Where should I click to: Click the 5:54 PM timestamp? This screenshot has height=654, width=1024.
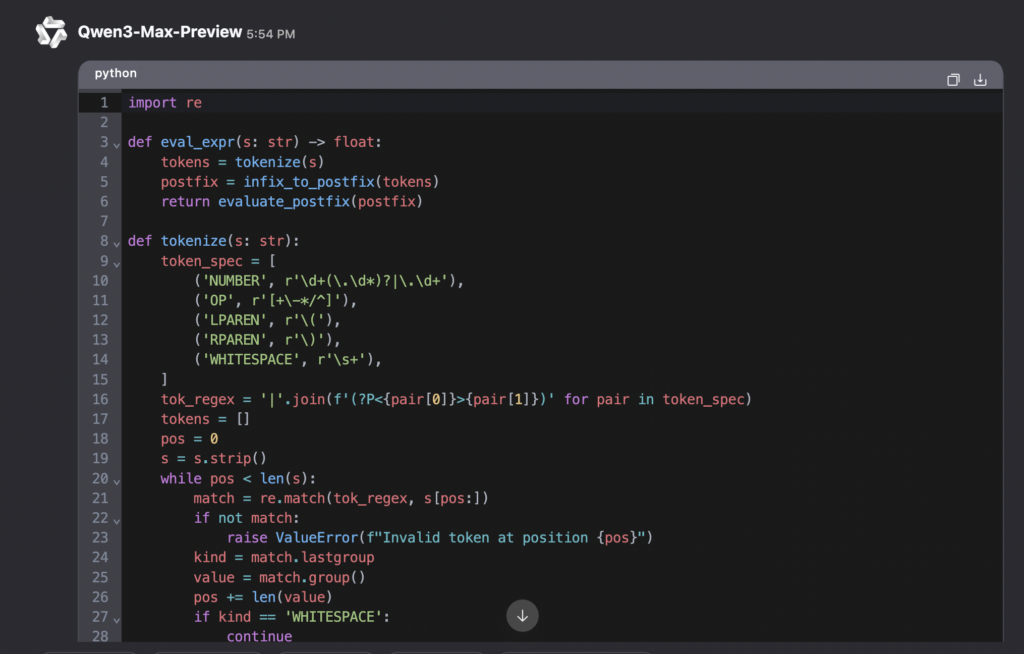(270, 34)
